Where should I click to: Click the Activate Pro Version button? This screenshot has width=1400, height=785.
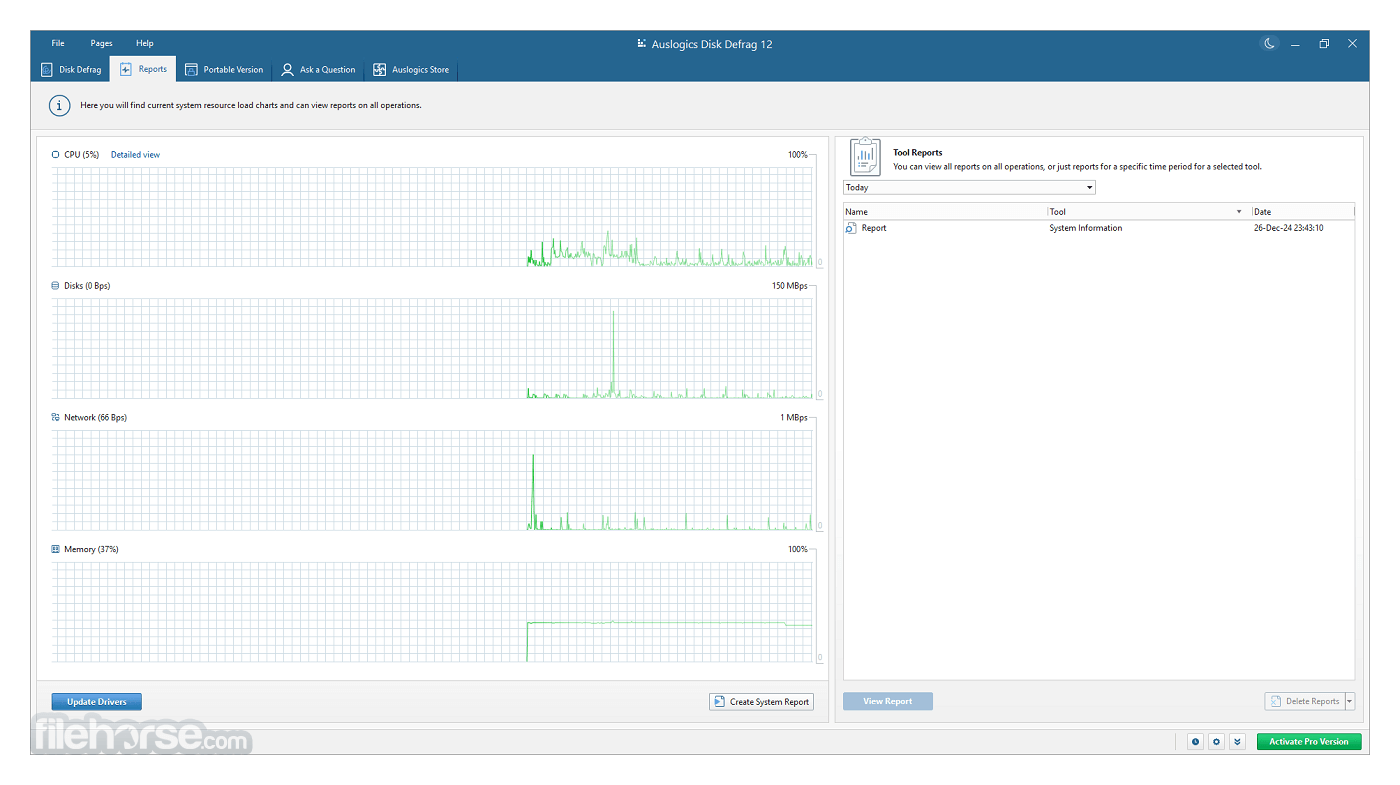coord(1308,742)
